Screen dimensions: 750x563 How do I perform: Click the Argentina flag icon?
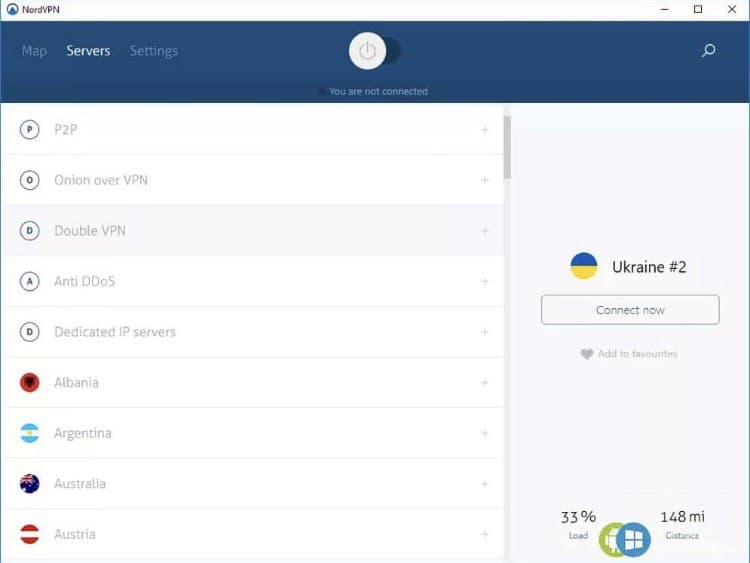pyautogui.click(x=30, y=433)
